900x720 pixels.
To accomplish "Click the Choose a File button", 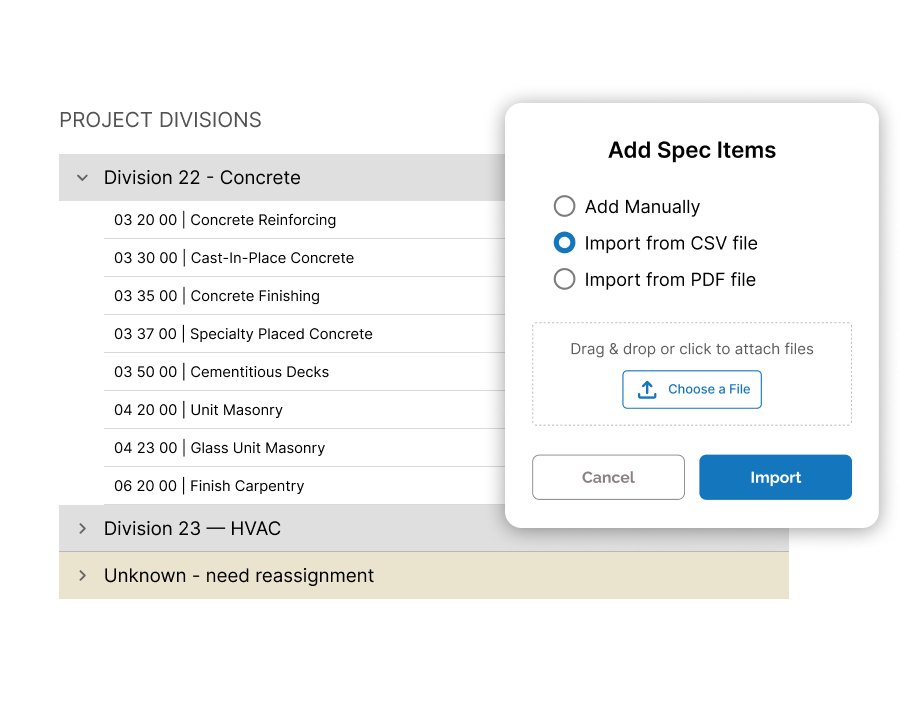I will (x=692, y=389).
